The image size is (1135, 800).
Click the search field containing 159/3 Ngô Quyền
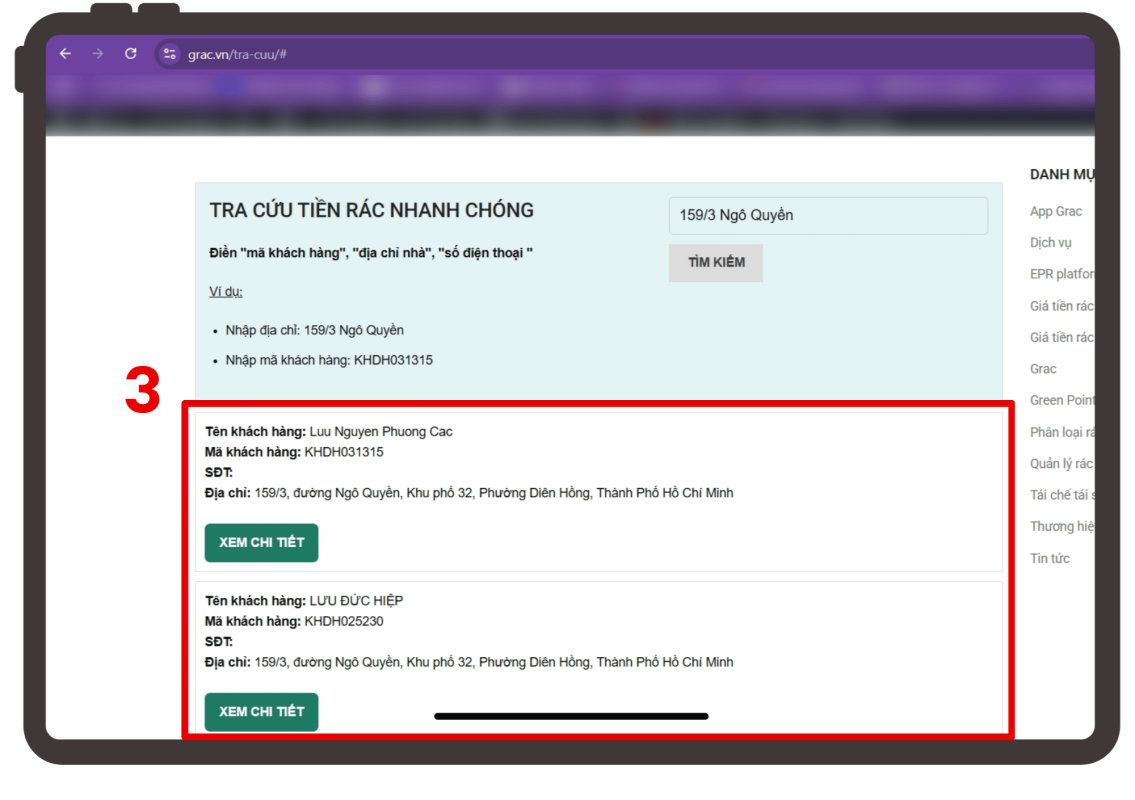[827, 216]
